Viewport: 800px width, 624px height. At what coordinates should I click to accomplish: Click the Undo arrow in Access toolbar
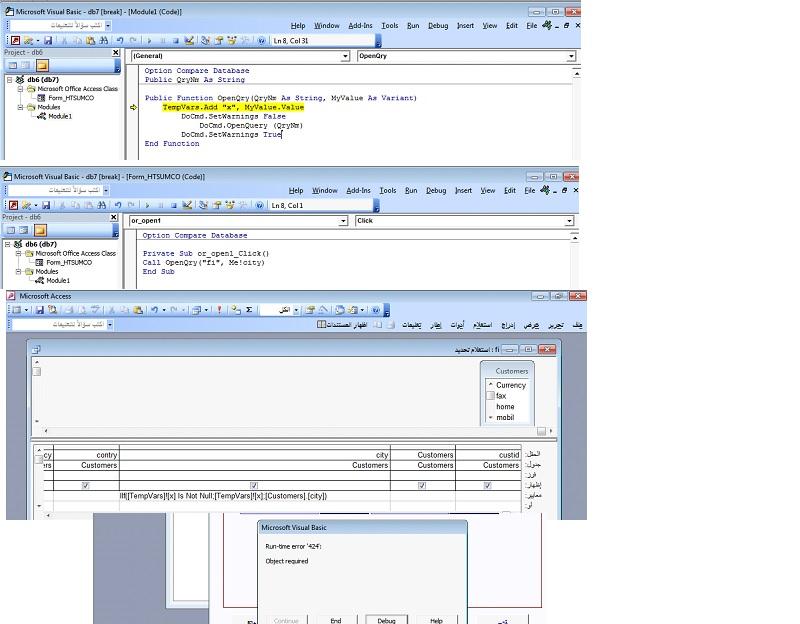click(155, 310)
